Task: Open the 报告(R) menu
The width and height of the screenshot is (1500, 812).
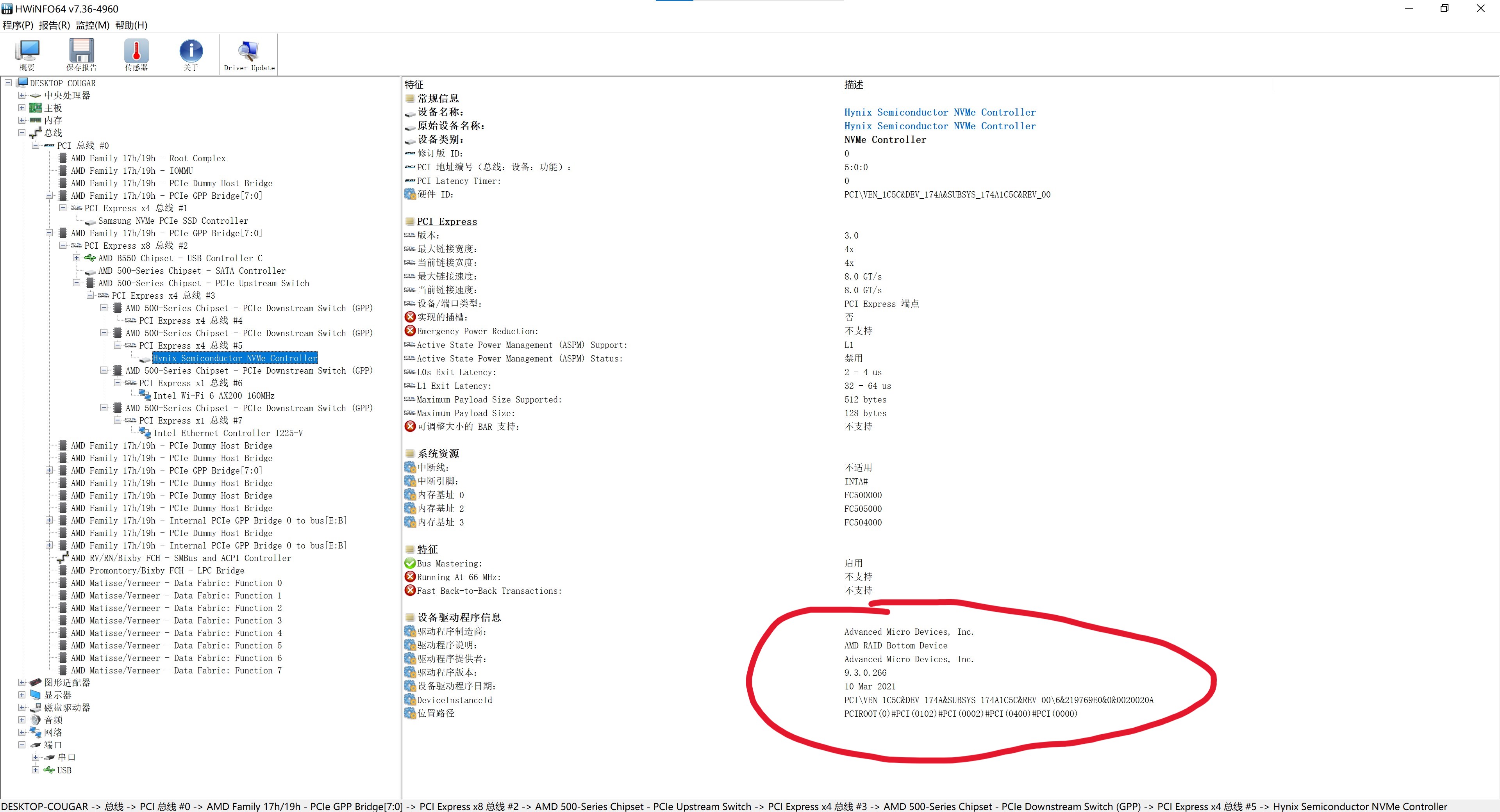Action: pyautogui.click(x=54, y=25)
